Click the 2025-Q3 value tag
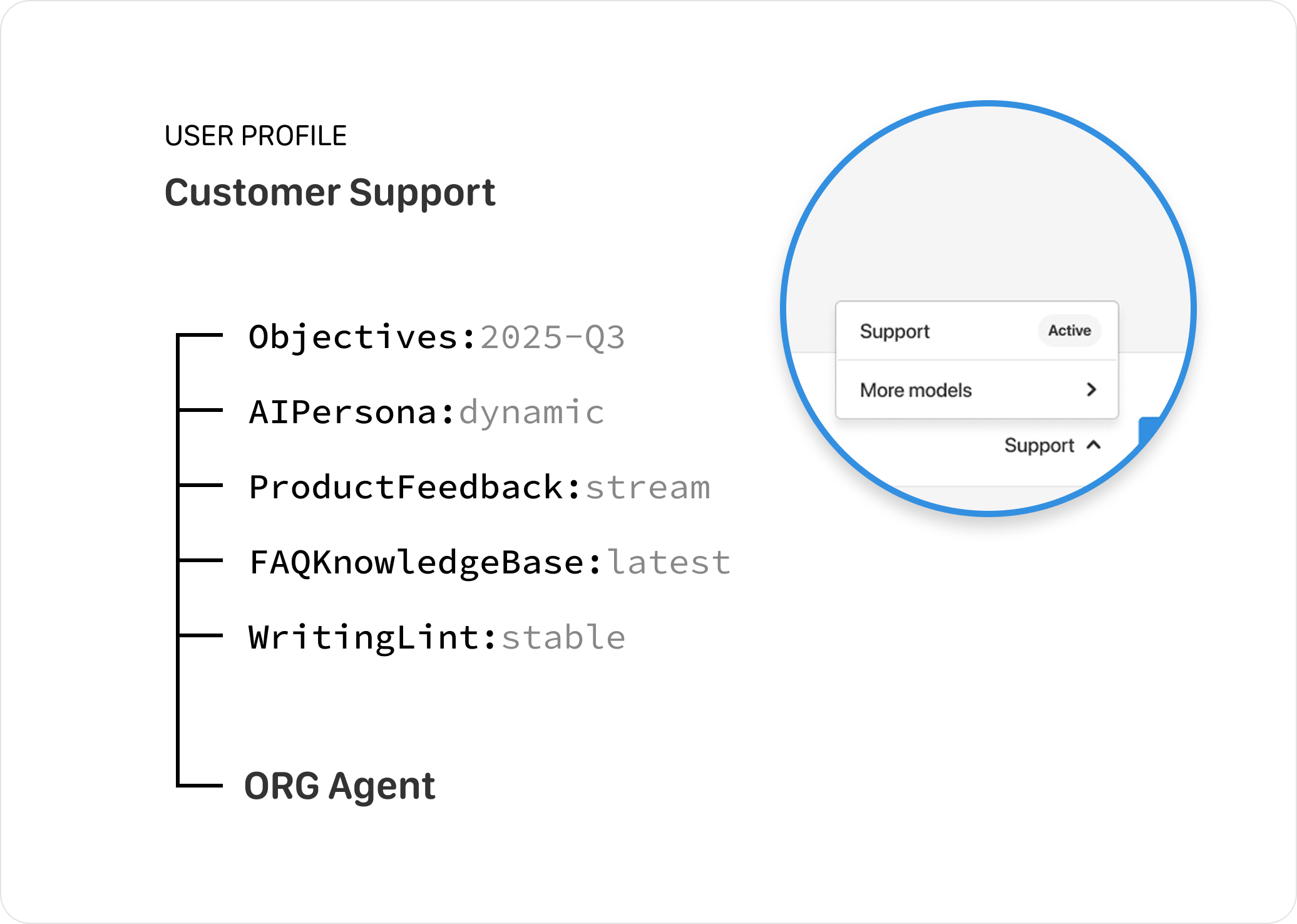1297x924 pixels. (x=552, y=337)
